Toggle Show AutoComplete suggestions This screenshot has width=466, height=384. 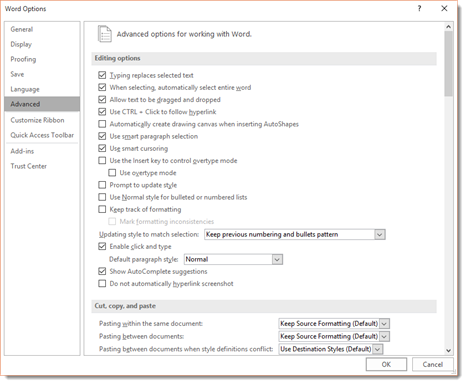tap(102, 271)
